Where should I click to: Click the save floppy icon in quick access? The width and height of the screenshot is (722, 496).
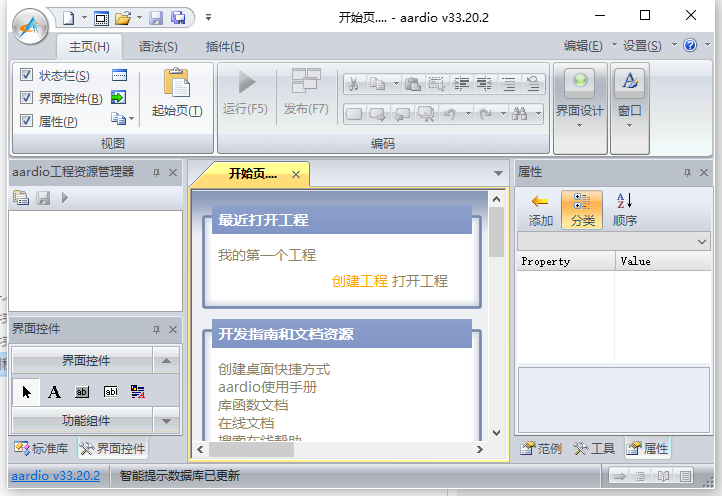[x=156, y=18]
